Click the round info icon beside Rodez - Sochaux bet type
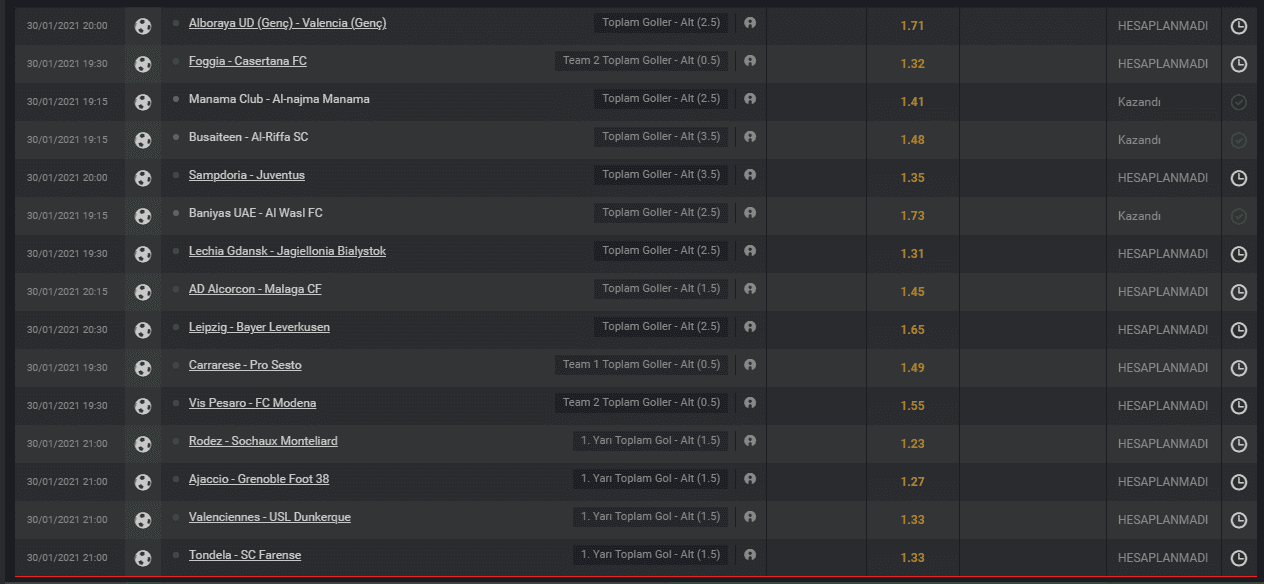This screenshot has height=584, width=1264. (x=750, y=441)
